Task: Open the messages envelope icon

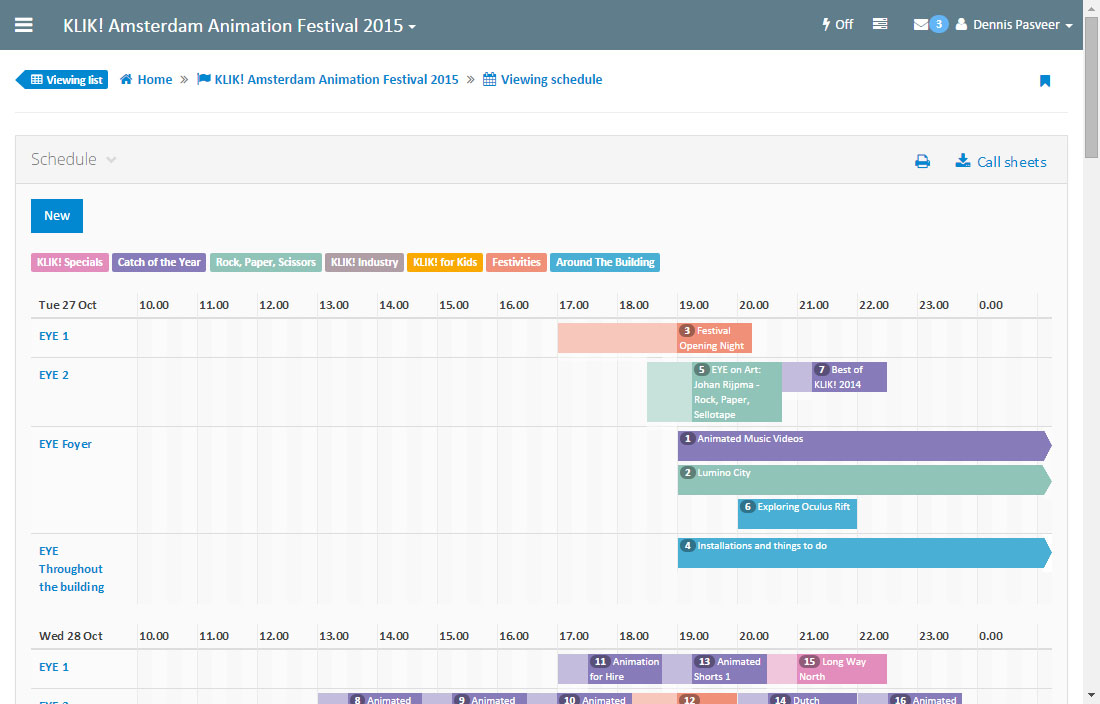Action: coord(921,25)
